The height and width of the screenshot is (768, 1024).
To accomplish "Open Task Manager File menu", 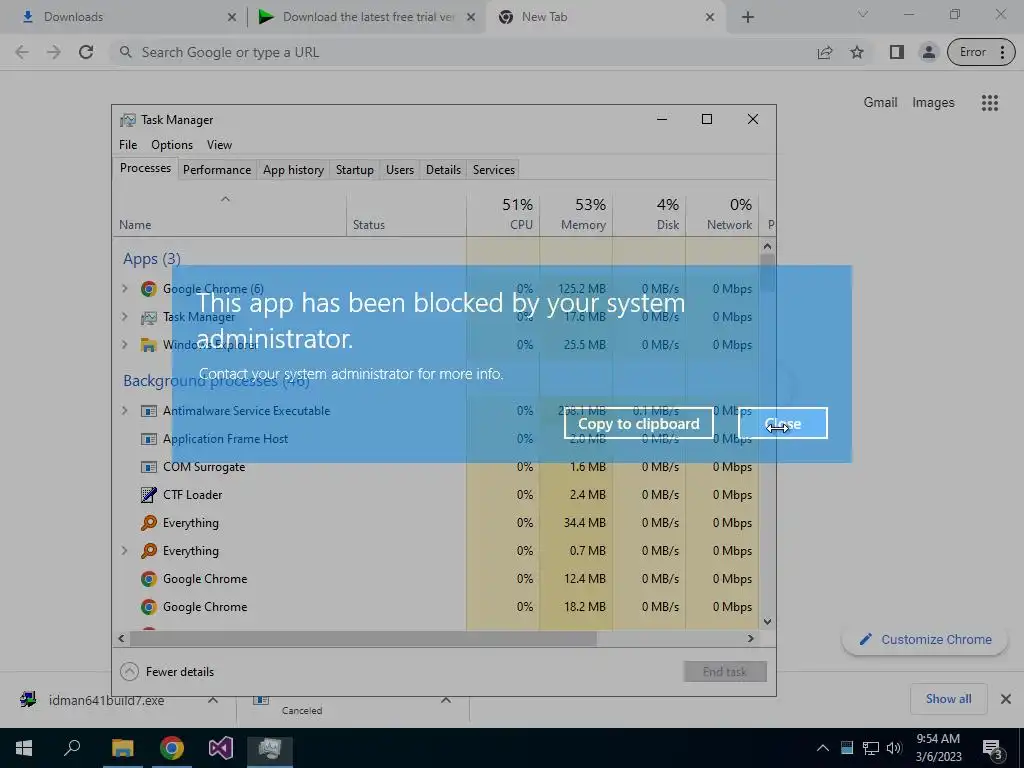I will click(128, 145).
